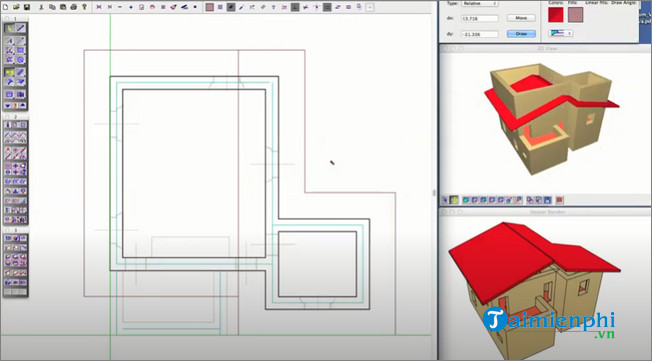Click the dark highlighted pen button in the top toolbar
Screen dimensions: 652x361
(x=231, y=7)
